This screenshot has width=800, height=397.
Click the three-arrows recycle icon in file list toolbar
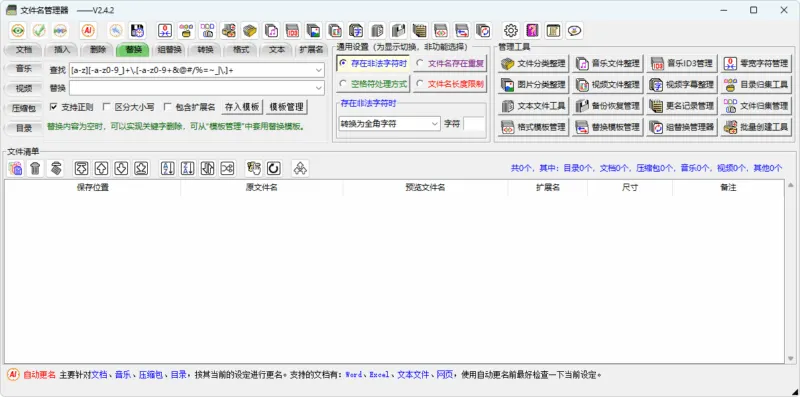pos(301,168)
